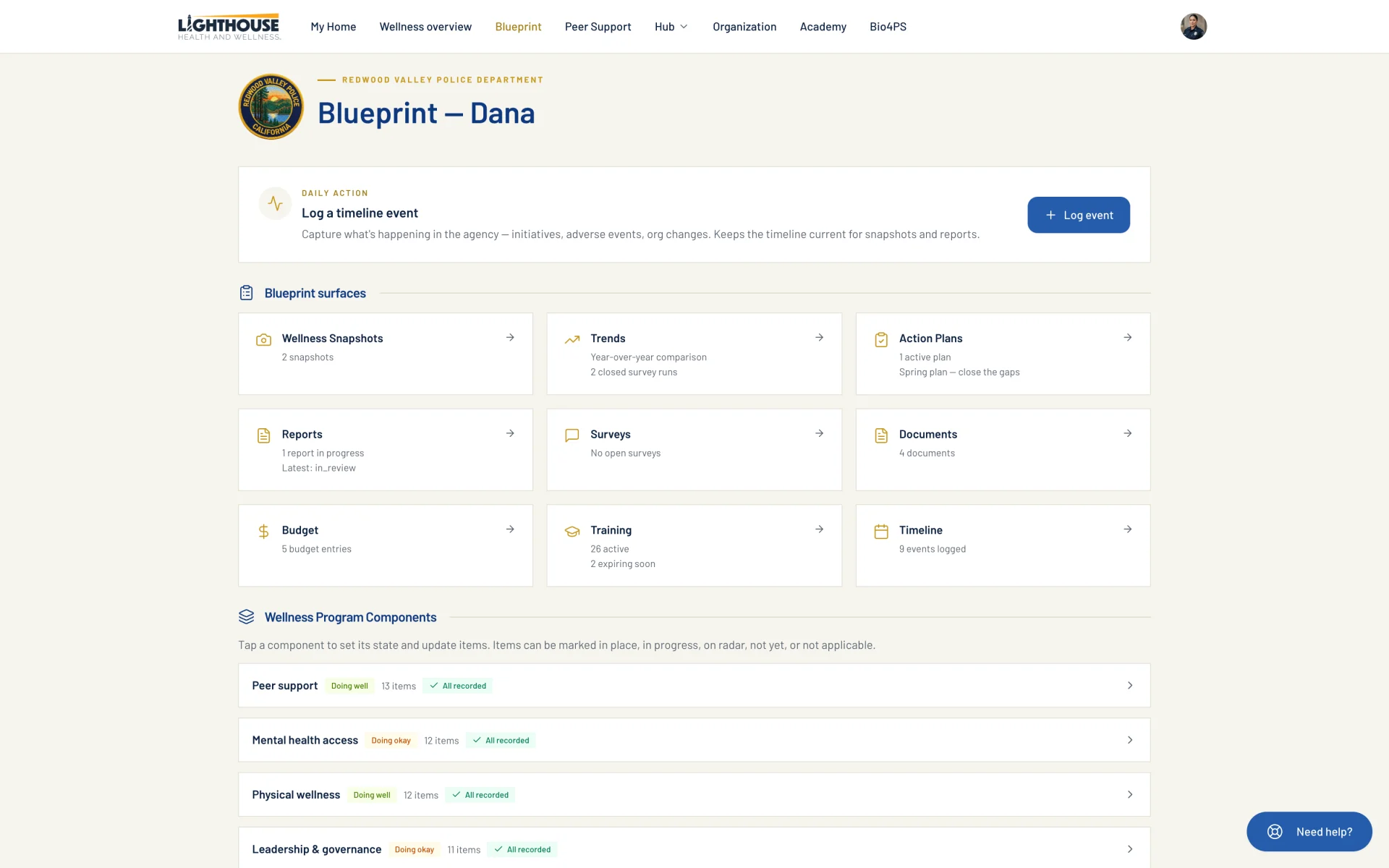Image resolution: width=1389 pixels, height=868 pixels.
Task: Click the Training card arrow icon
Action: (x=819, y=529)
